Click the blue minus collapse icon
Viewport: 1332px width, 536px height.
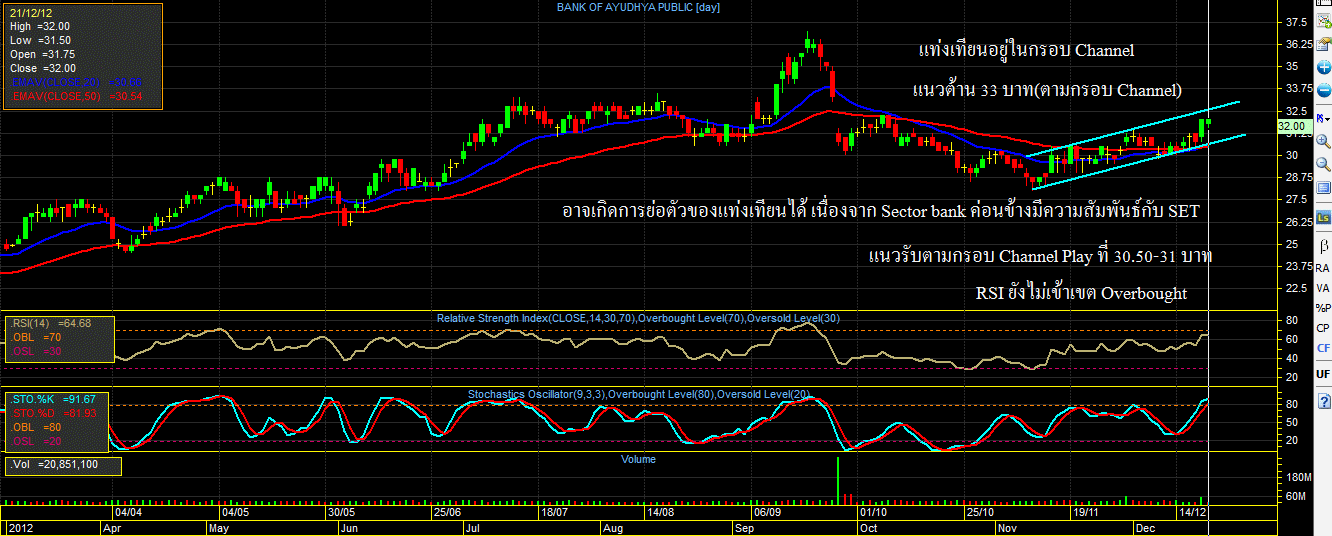pos(1323,90)
